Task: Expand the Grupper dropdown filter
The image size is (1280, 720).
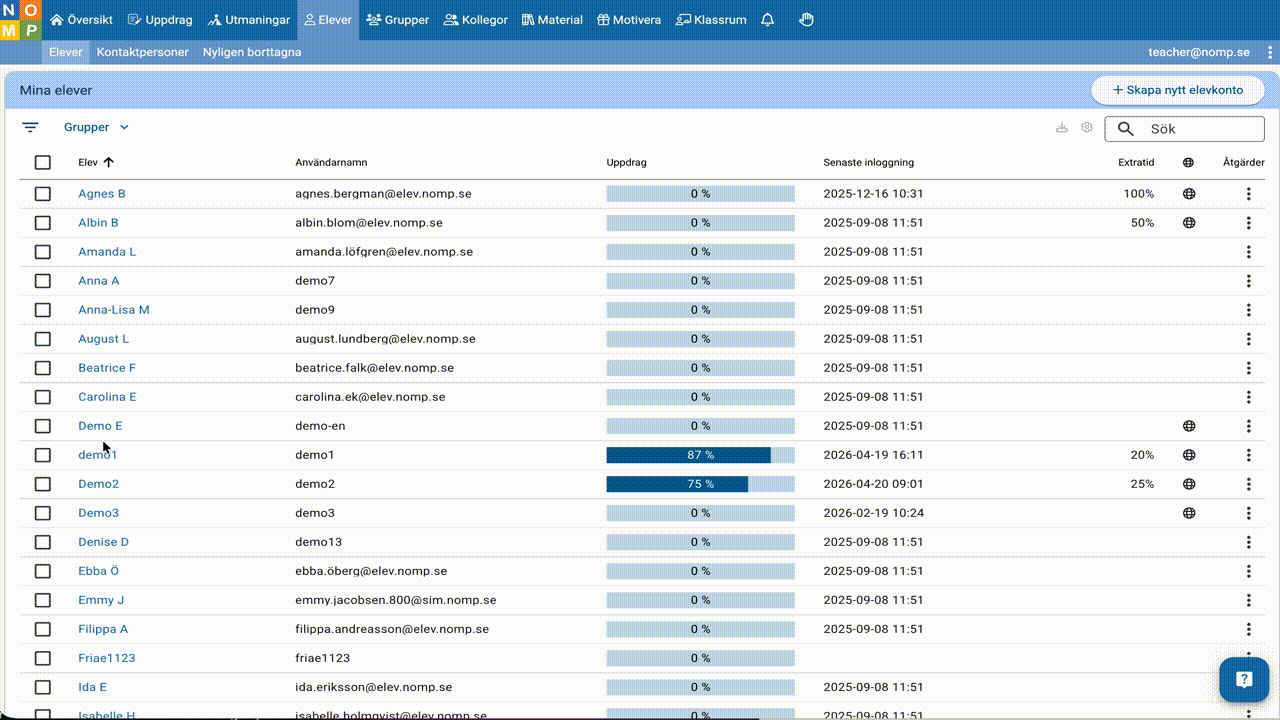Action: [x=96, y=128]
